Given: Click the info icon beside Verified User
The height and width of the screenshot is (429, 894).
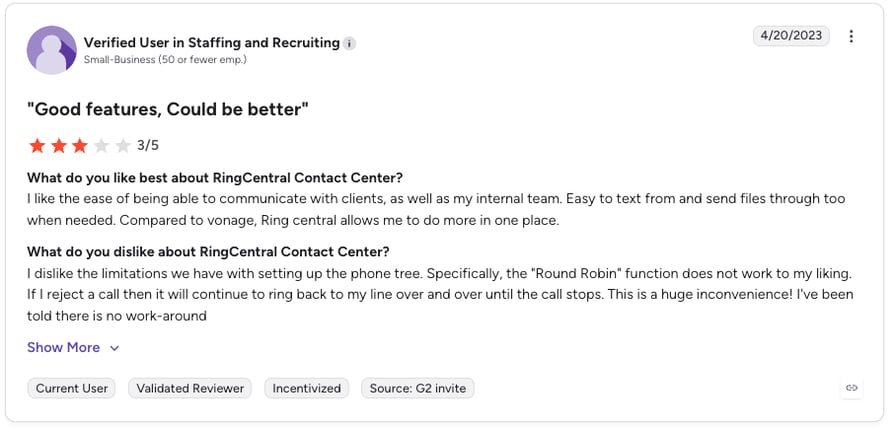Looking at the screenshot, I should (350, 43).
